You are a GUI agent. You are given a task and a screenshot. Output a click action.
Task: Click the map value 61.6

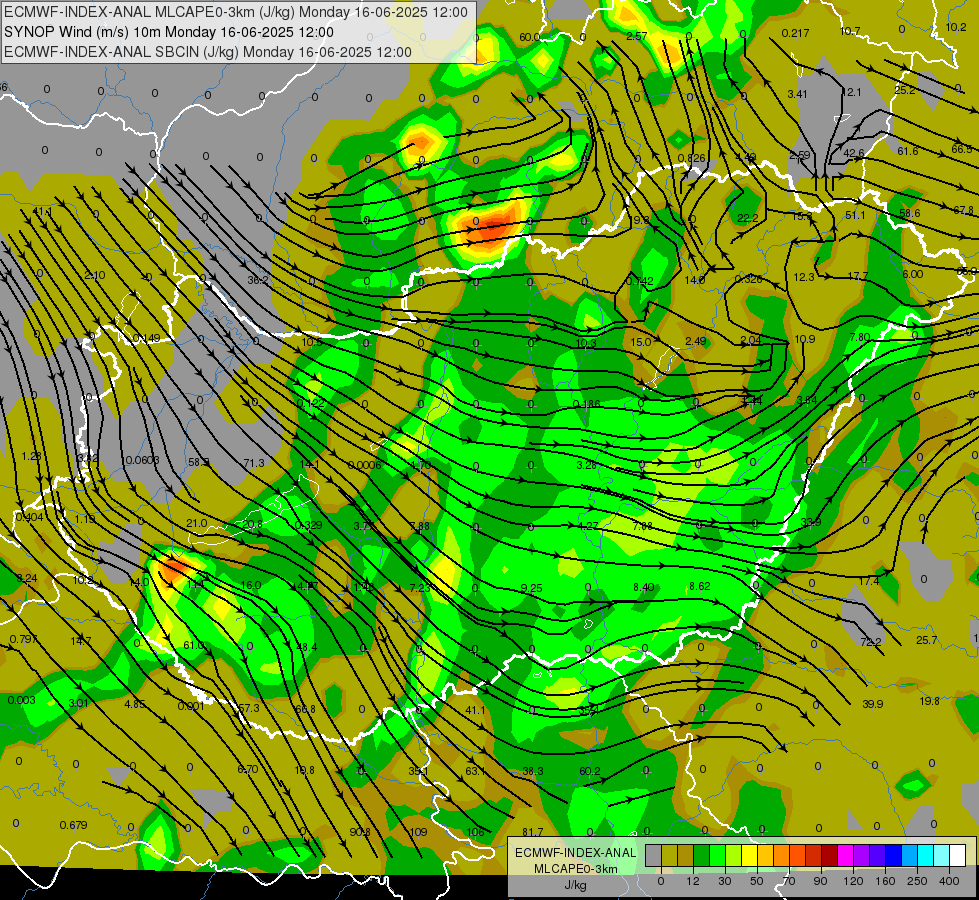point(907,151)
